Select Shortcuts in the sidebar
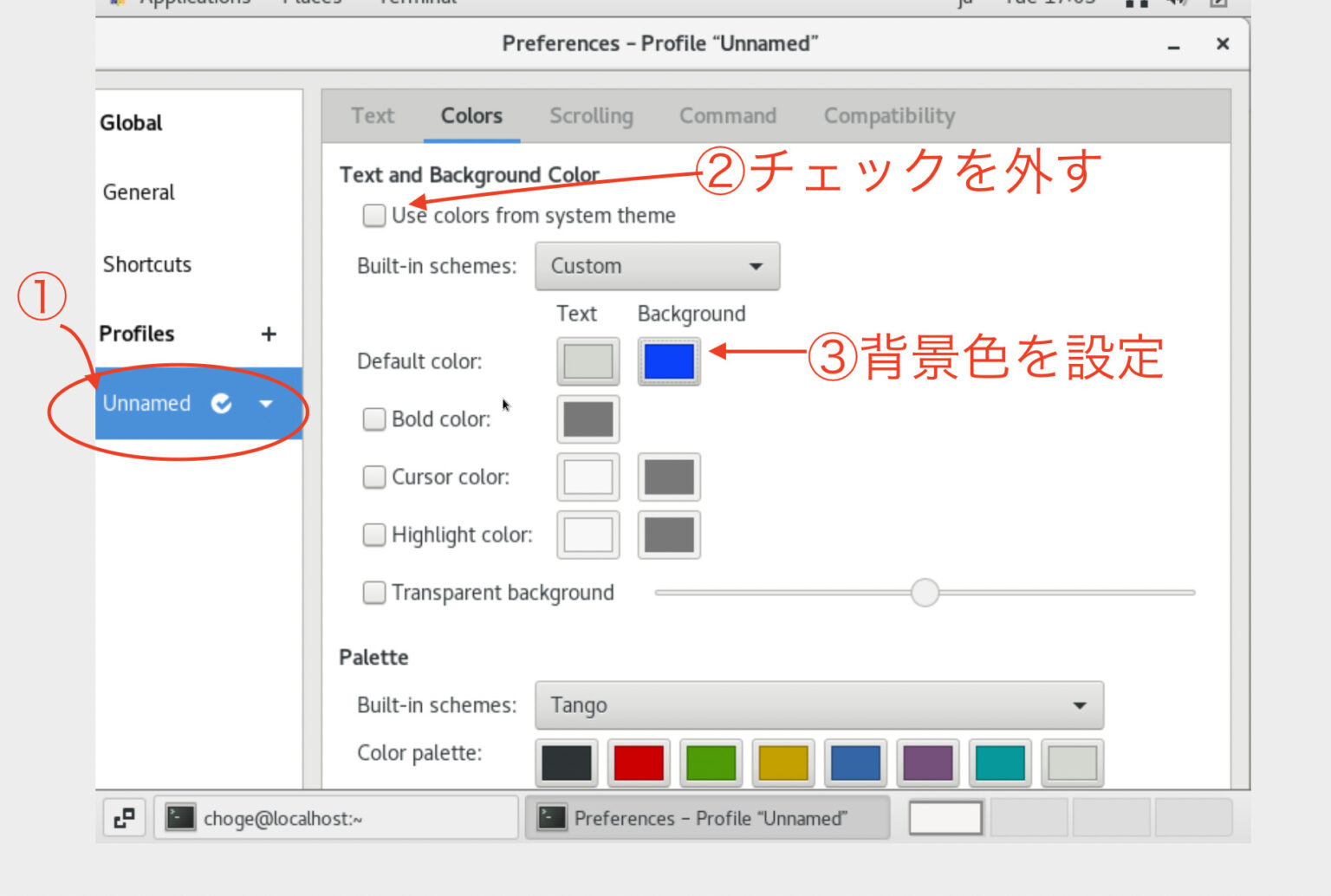The image size is (1331, 896). click(146, 264)
